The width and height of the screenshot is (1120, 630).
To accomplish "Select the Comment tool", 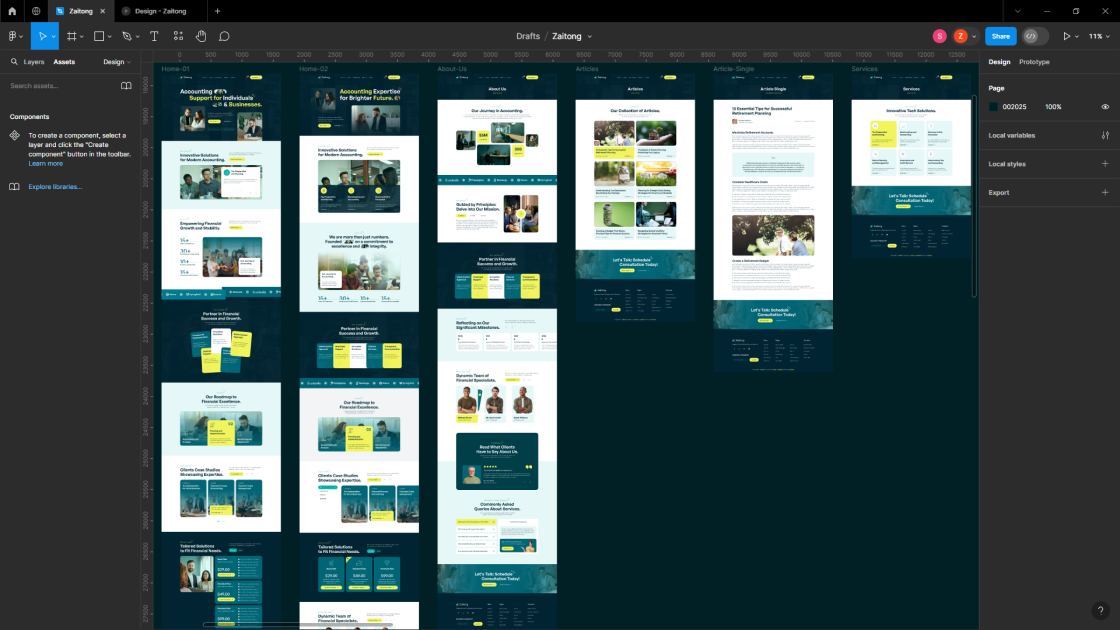I will click(224, 36).
